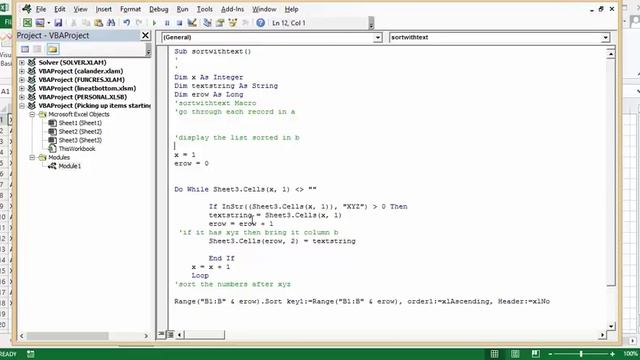Switch Excel to Page Break Preview icon
This screenshot has height=360, width=640.
point(536,354)
